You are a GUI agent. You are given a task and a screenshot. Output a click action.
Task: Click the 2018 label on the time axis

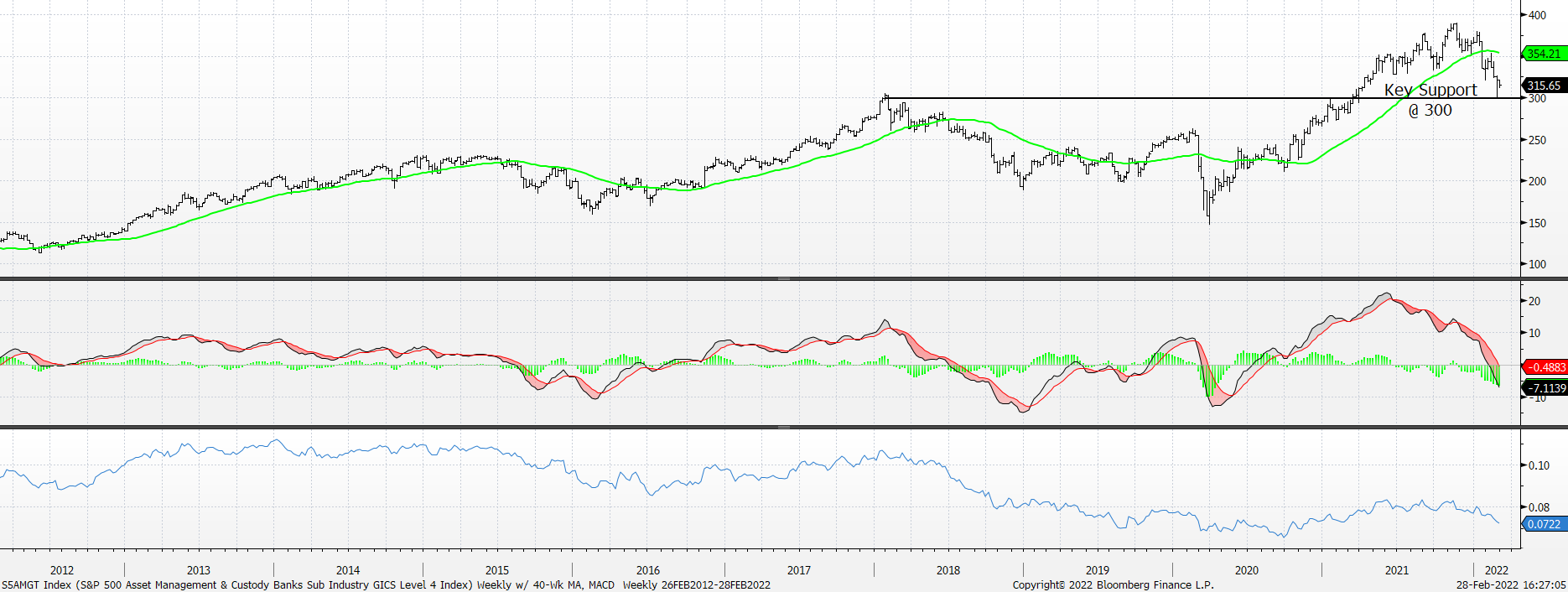(948, 570)
